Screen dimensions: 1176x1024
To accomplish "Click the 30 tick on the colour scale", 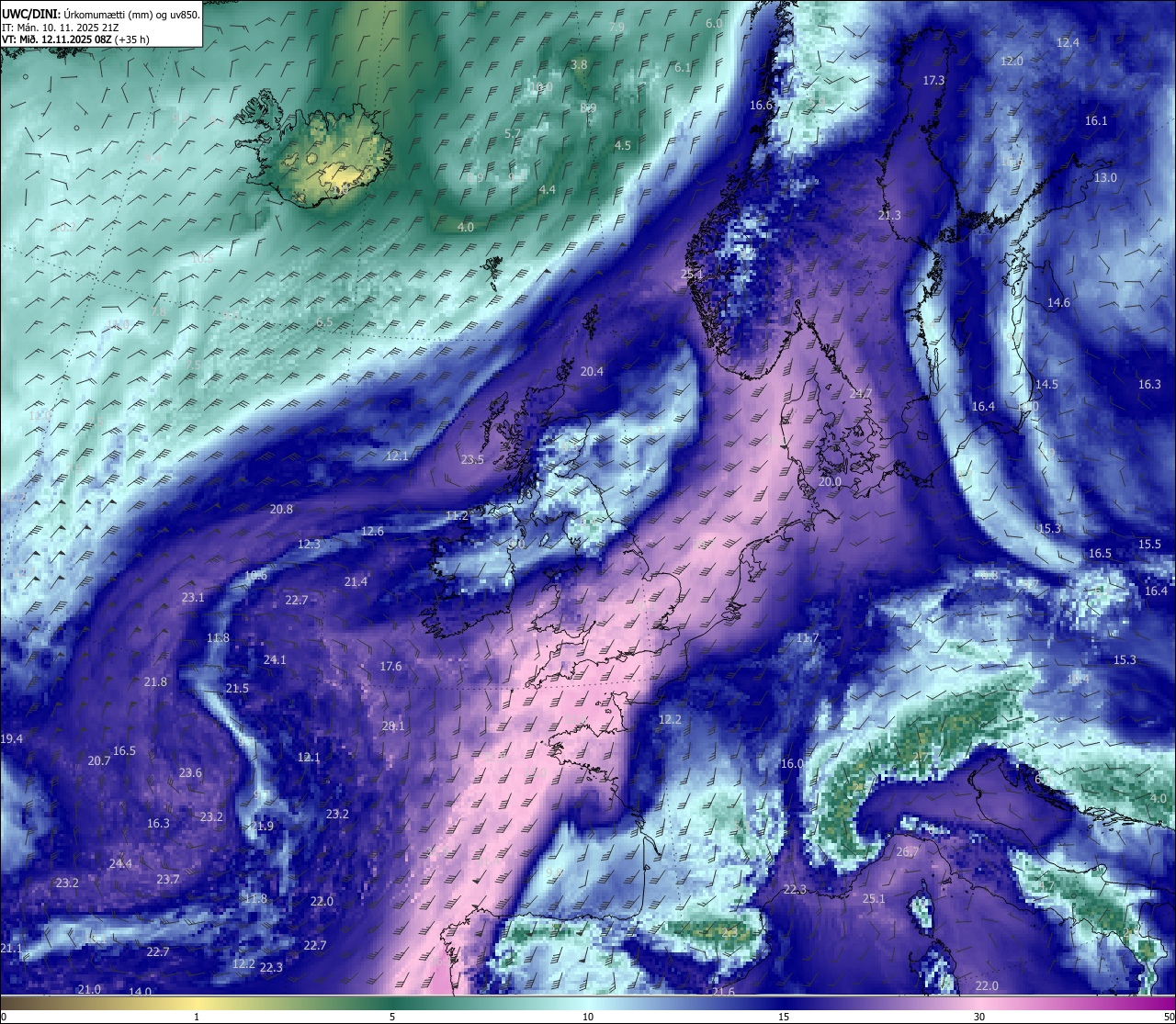I will [979, 1016].
